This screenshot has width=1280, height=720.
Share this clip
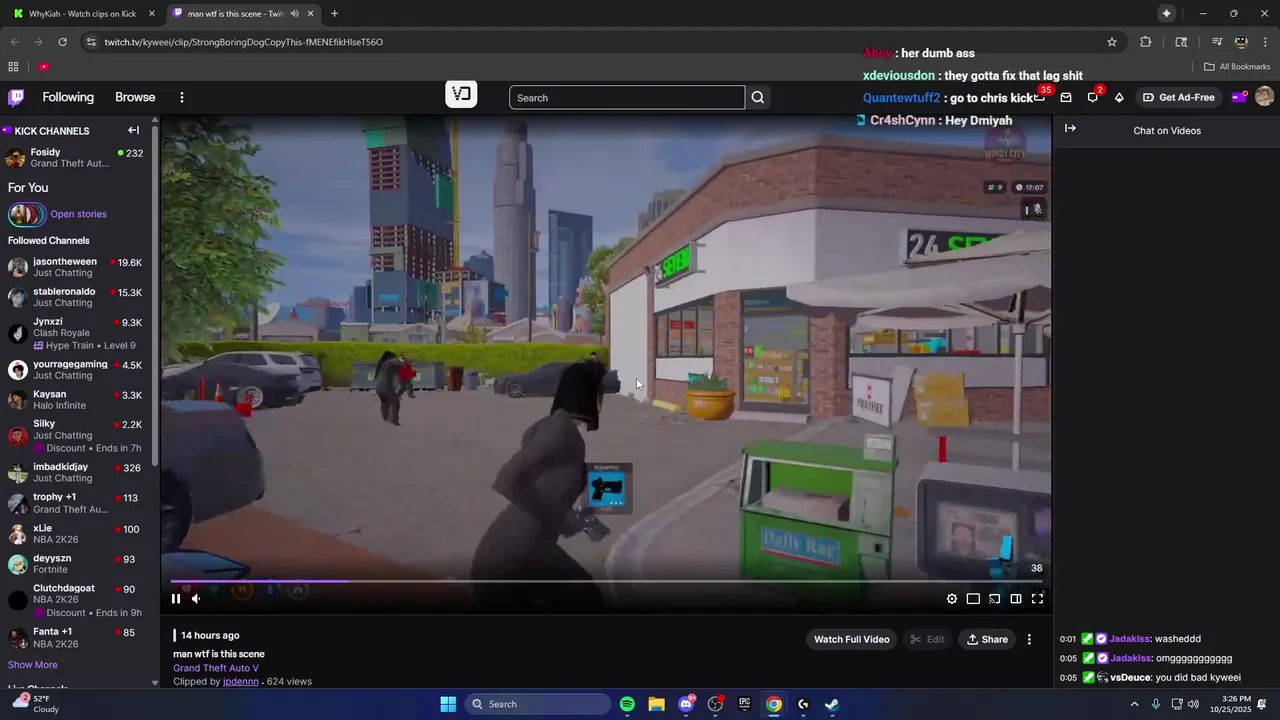tap(987, 639)
